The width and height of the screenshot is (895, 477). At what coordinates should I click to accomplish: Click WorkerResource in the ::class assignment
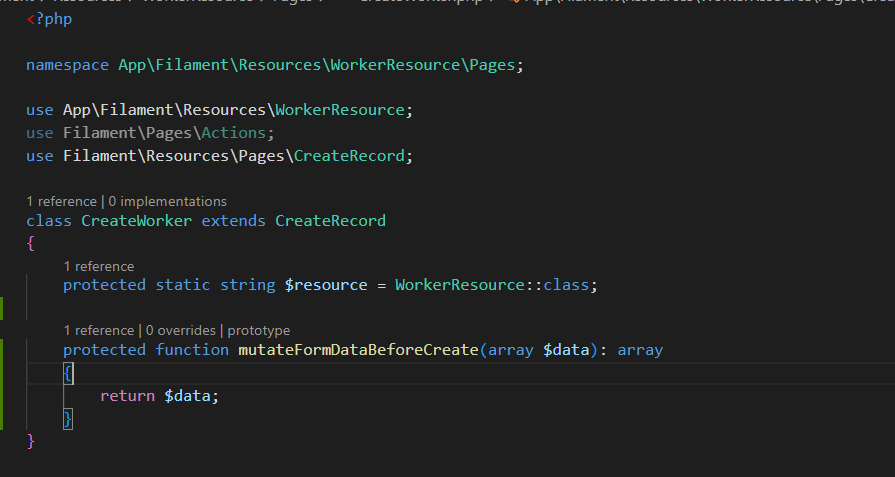(460, 285)
